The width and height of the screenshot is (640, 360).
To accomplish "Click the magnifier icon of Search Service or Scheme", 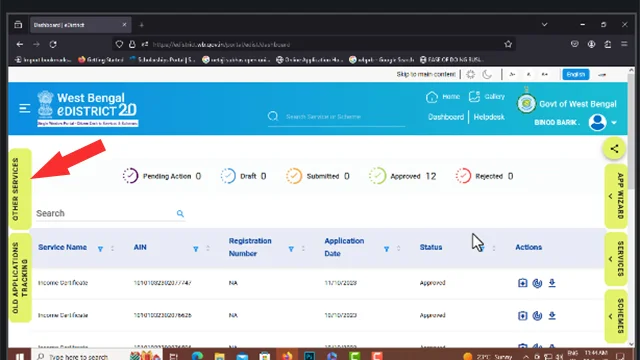I will tap(273, 117).
